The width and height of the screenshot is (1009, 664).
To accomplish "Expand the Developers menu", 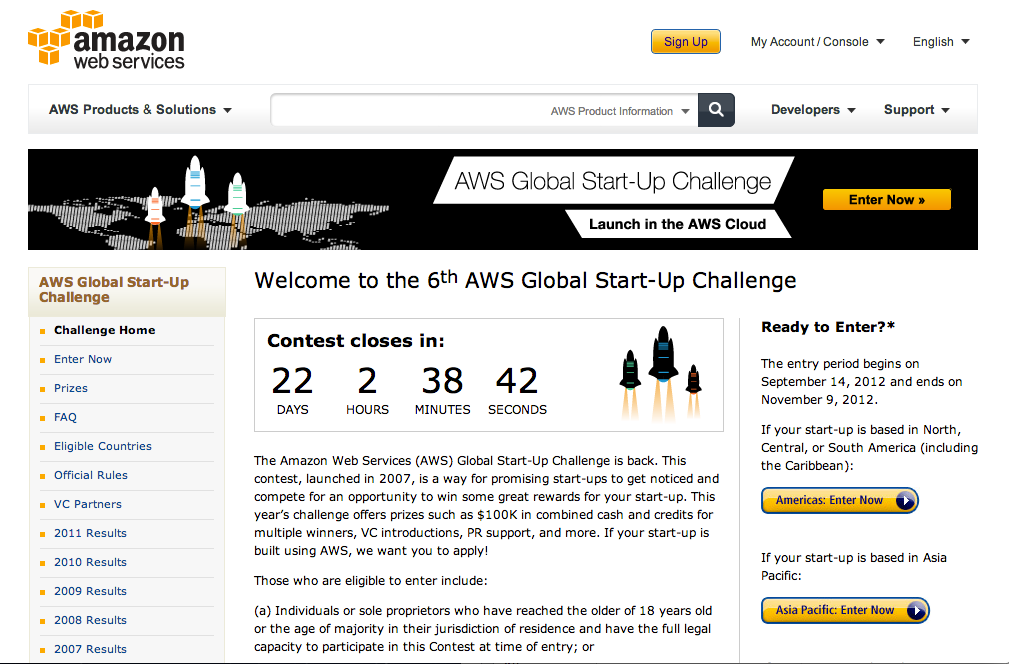I will pyautogui.click(x=813, y=110).
